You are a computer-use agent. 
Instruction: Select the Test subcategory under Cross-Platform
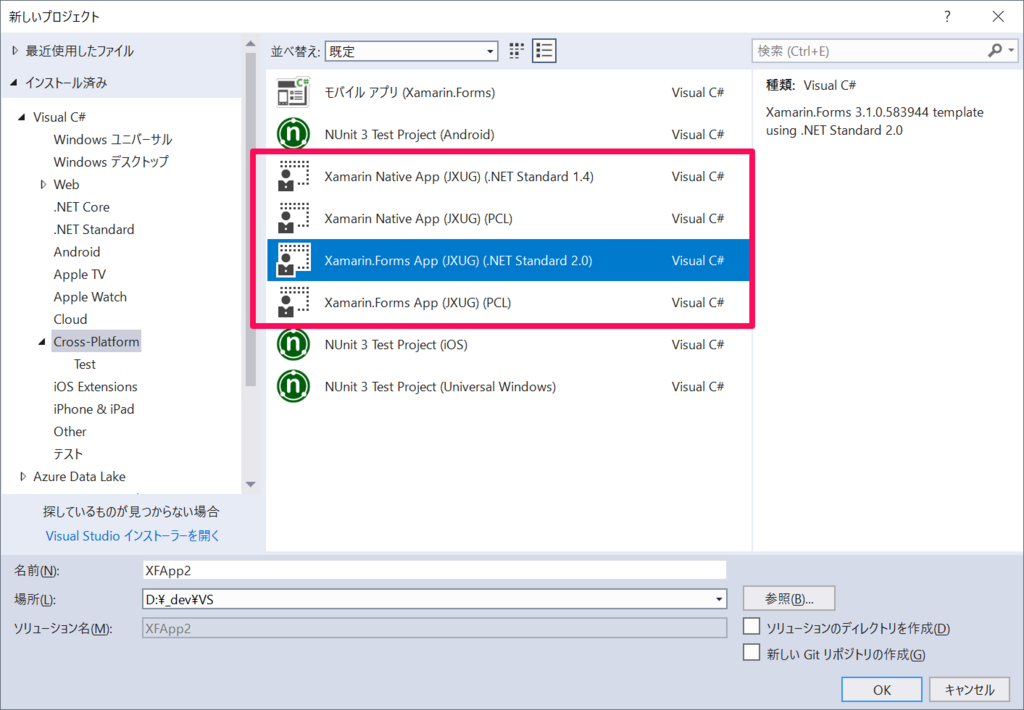84,364
